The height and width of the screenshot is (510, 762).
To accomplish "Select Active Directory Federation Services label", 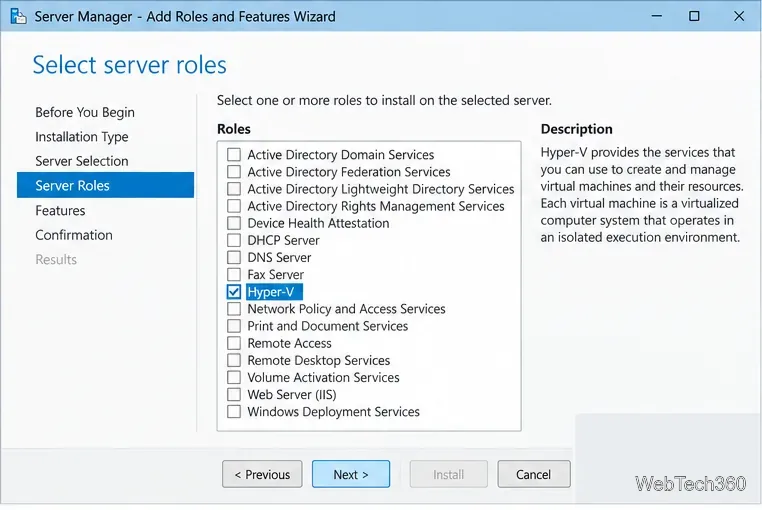I will 349,172.
